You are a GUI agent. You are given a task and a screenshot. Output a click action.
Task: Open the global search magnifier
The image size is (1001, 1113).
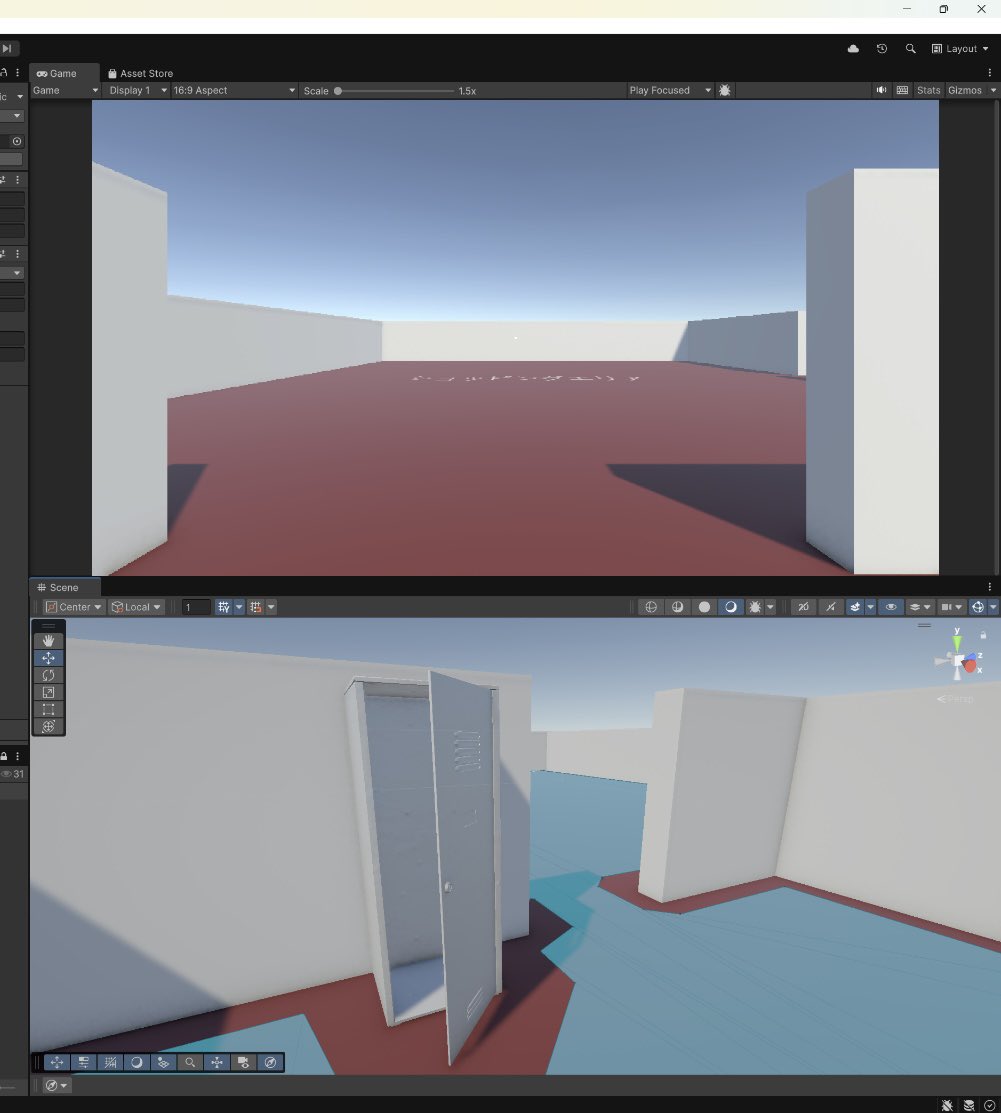910,48
